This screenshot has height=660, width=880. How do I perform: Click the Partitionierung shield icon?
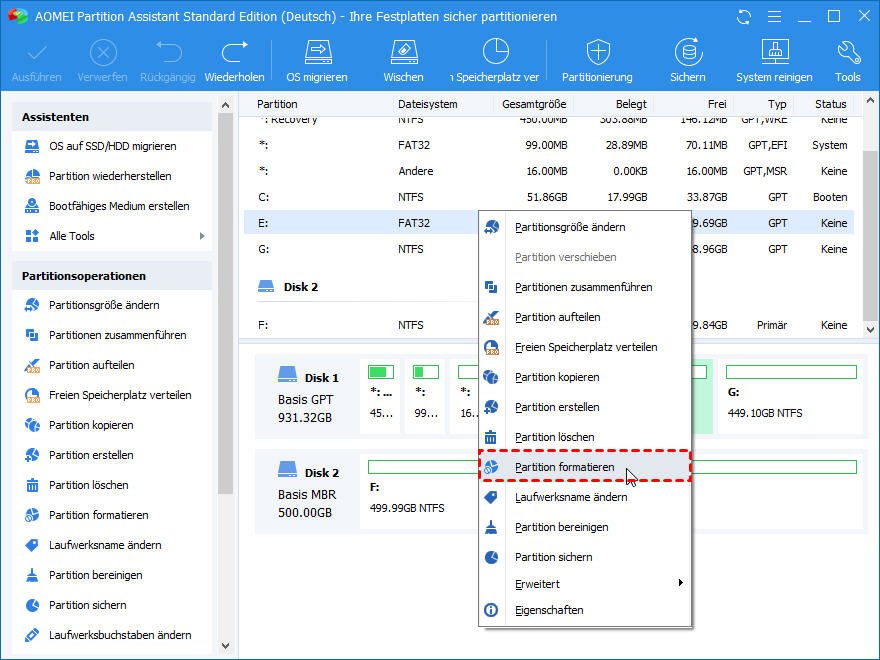point(597,53)
